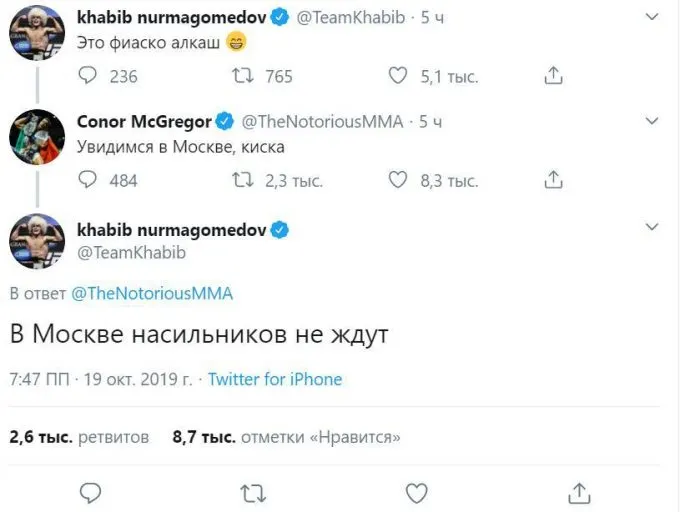View the 8,7 тыс. likes list
680x512 pixels.
tap(286, 437)
